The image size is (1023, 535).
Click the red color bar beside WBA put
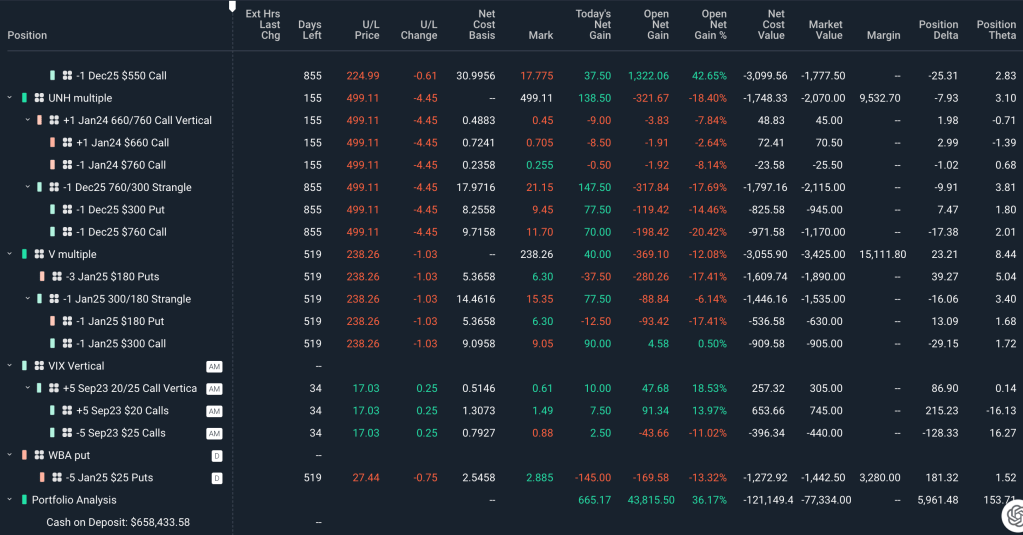click(24, 455)
